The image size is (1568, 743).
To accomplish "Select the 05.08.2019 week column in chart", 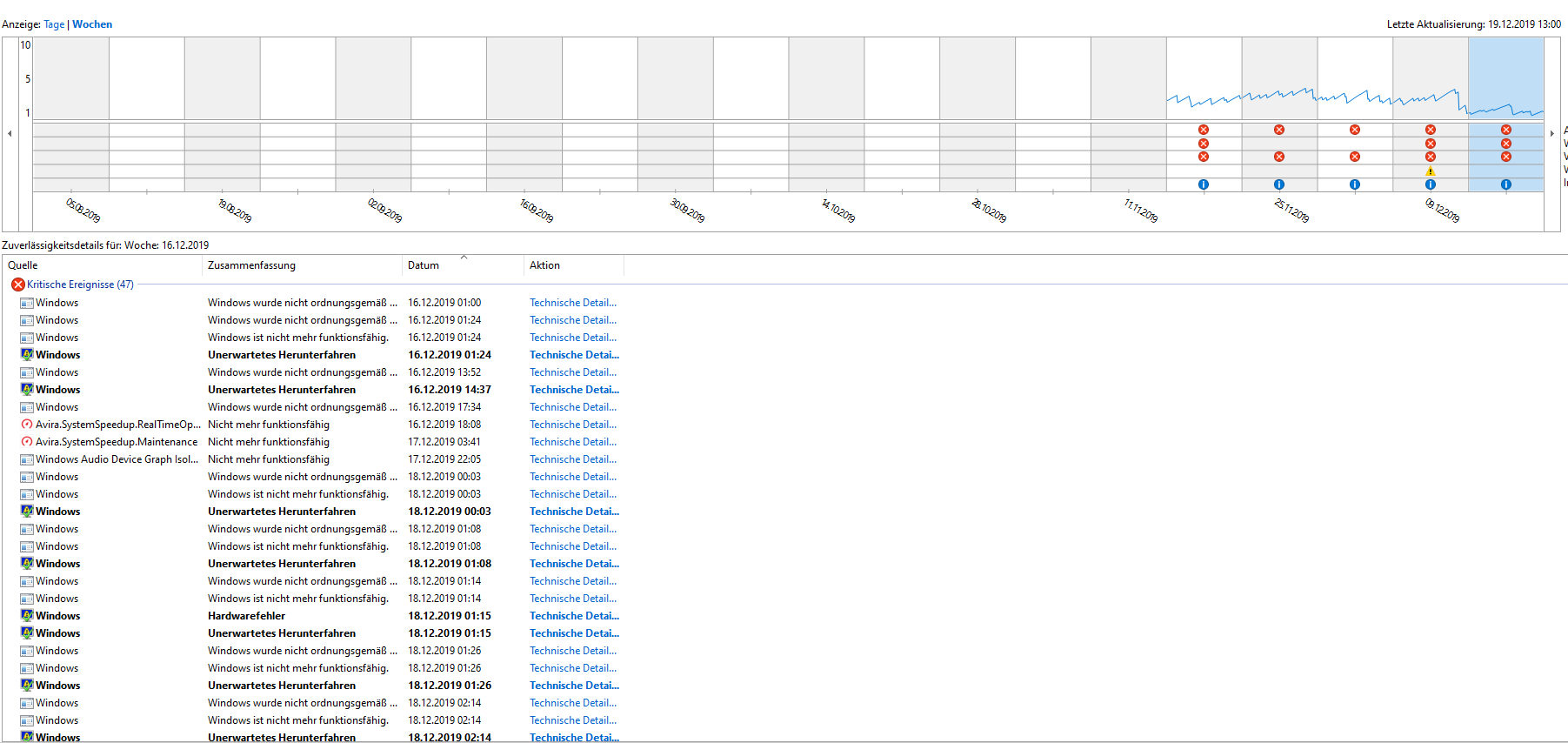I will pos(71,113).
